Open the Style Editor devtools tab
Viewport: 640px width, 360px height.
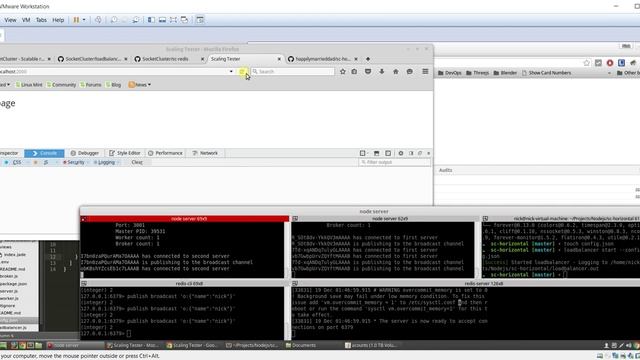(124, 153)
